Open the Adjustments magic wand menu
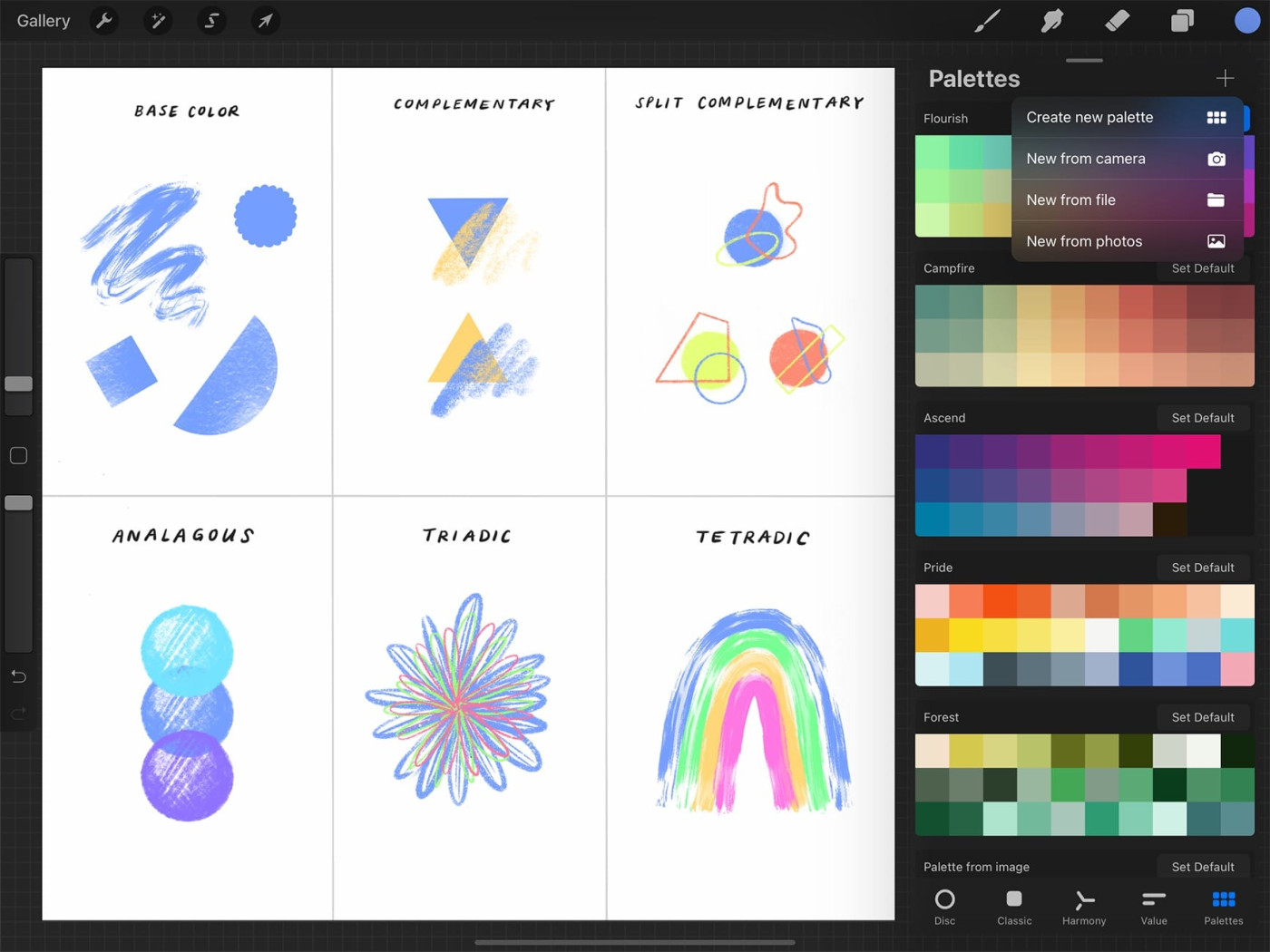 (158, 20)
